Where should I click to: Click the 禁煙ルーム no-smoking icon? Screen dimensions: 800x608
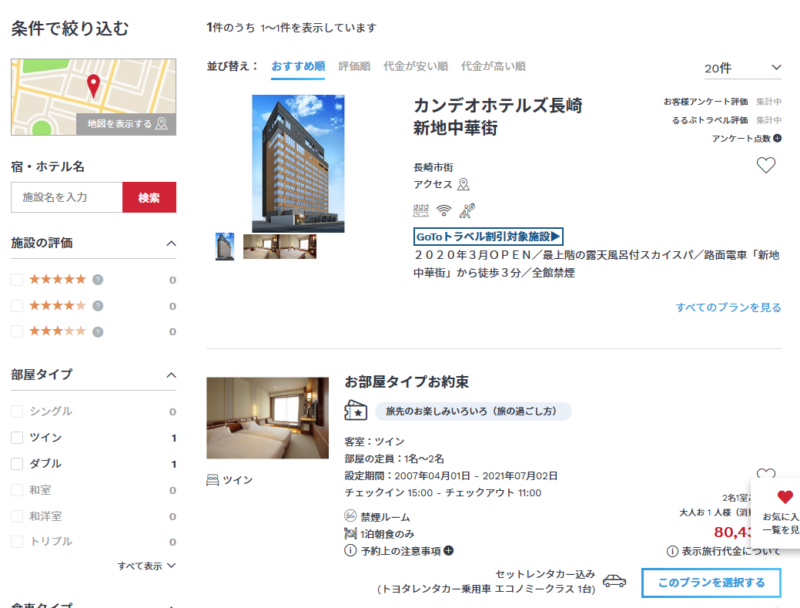click(350, 516)
